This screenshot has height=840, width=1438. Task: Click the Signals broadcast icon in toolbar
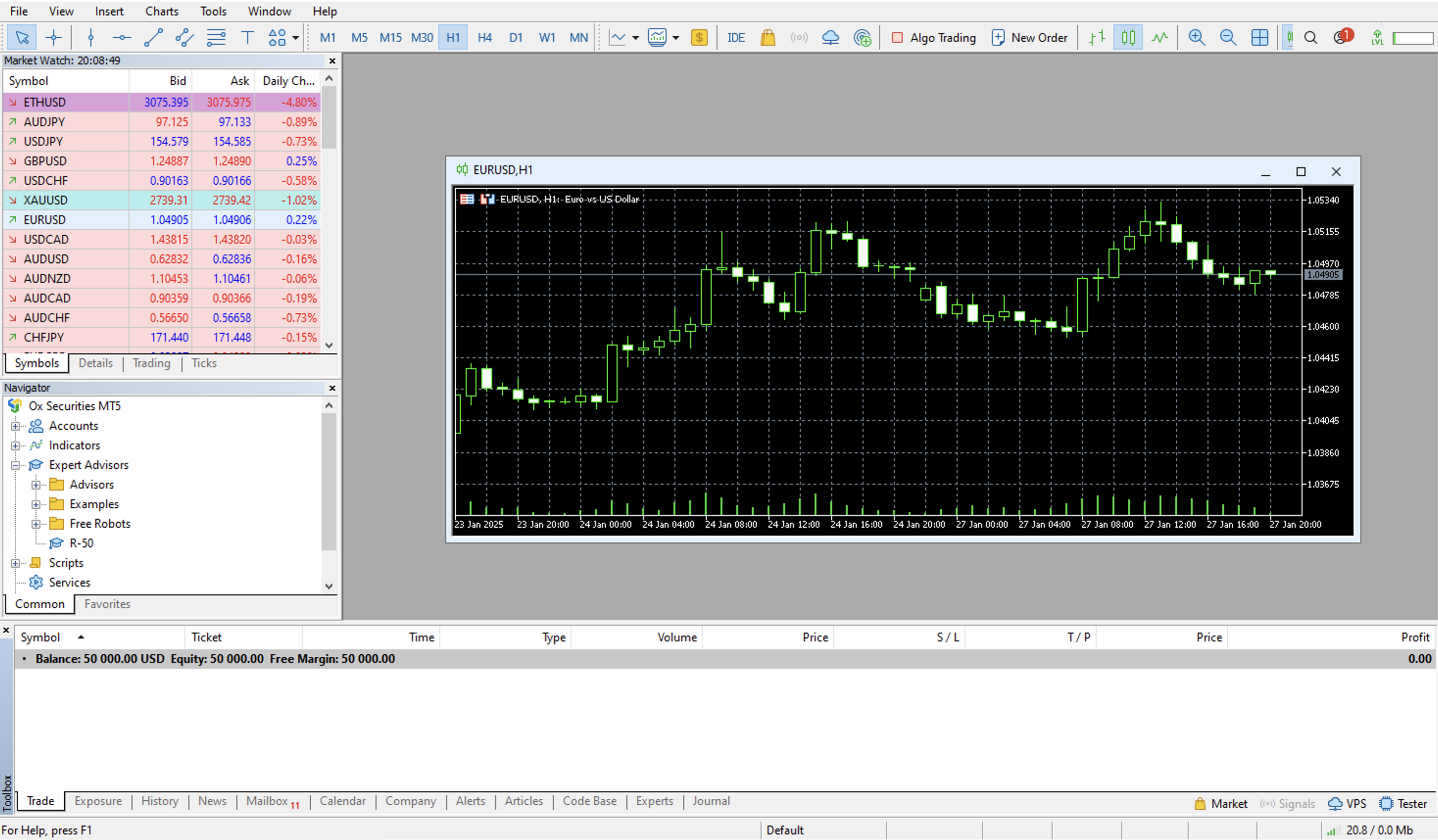(799, 38)
